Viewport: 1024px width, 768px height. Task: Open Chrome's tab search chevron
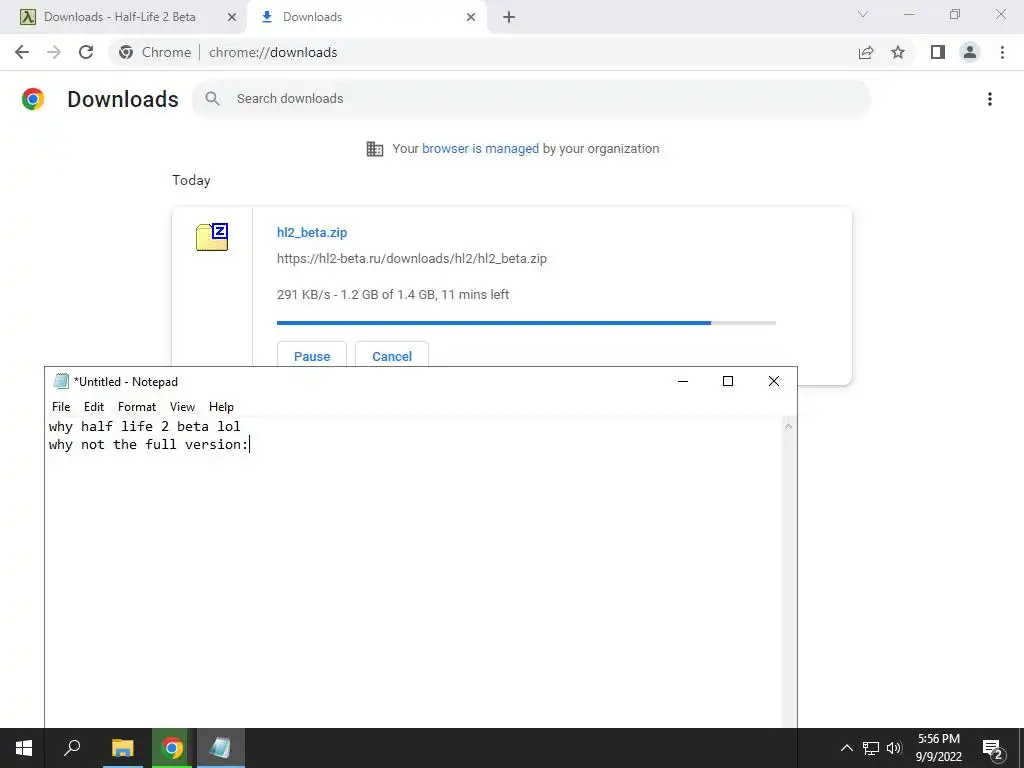coord(863,14)
